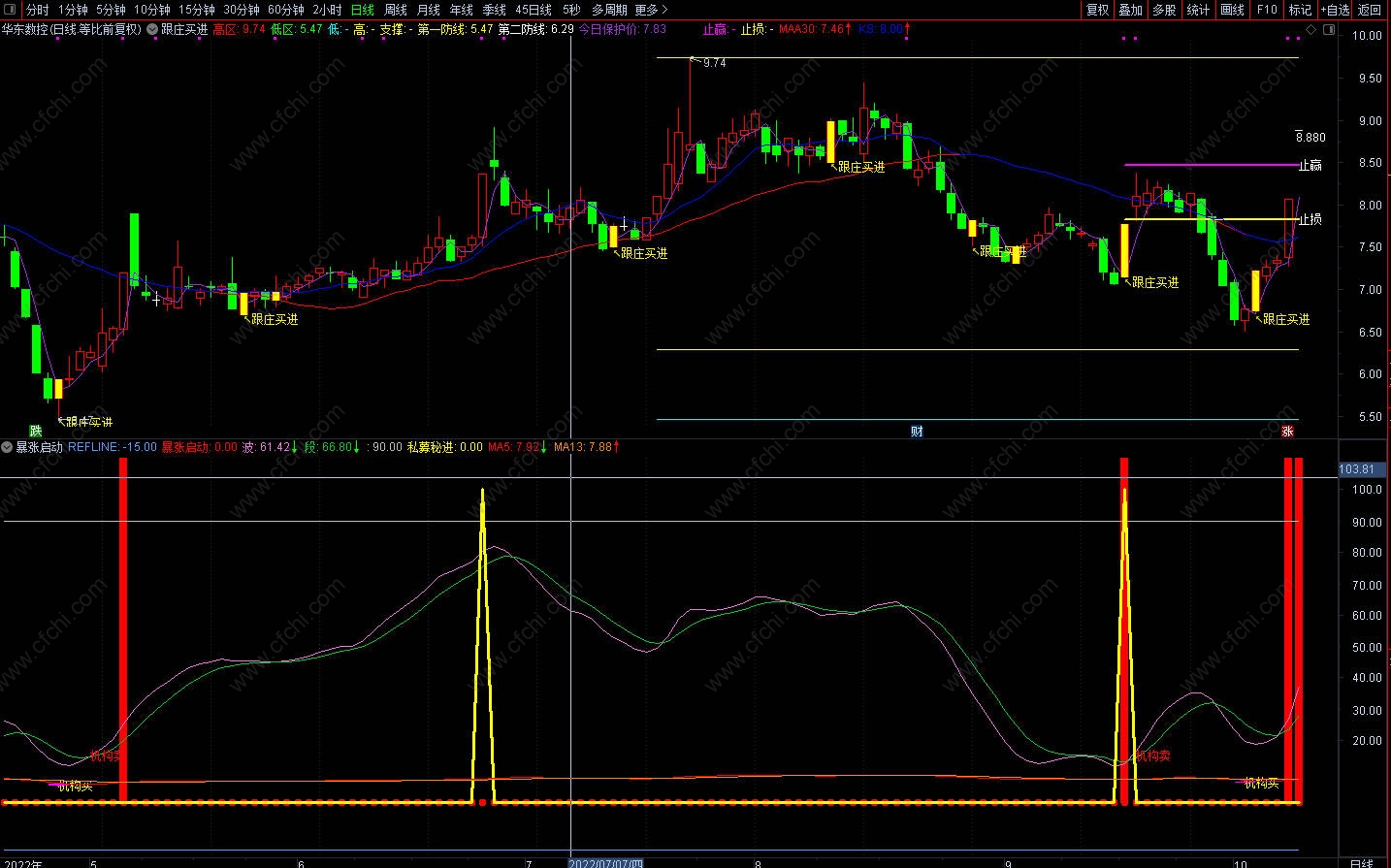Click the 返回 back button
This screenshot has height=868, width=1391.
[1370, 10]
